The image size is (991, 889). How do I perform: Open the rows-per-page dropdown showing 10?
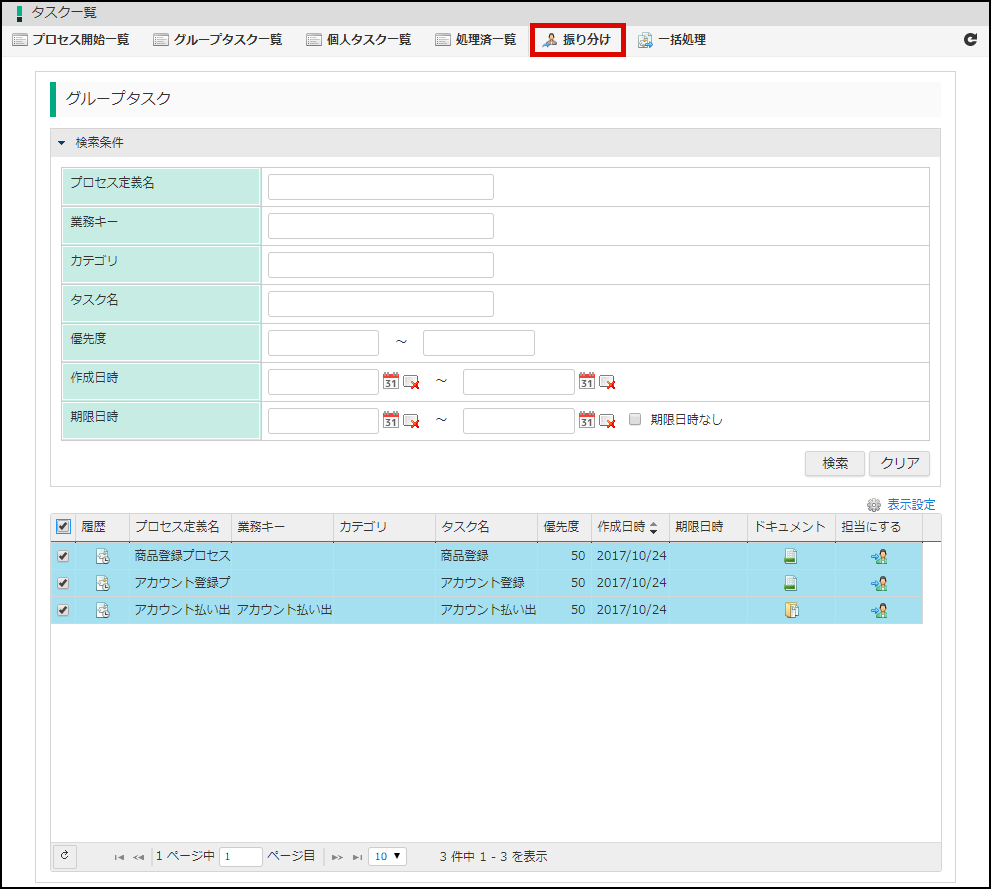tap(387, 856)
